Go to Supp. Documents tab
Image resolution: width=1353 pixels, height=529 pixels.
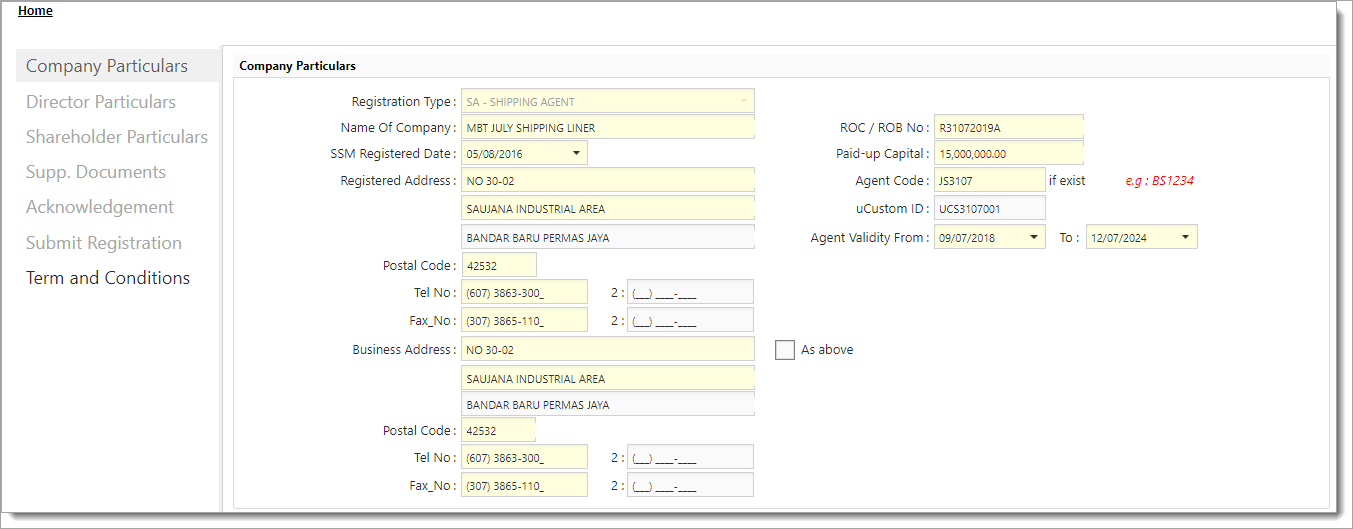[96, 172]
